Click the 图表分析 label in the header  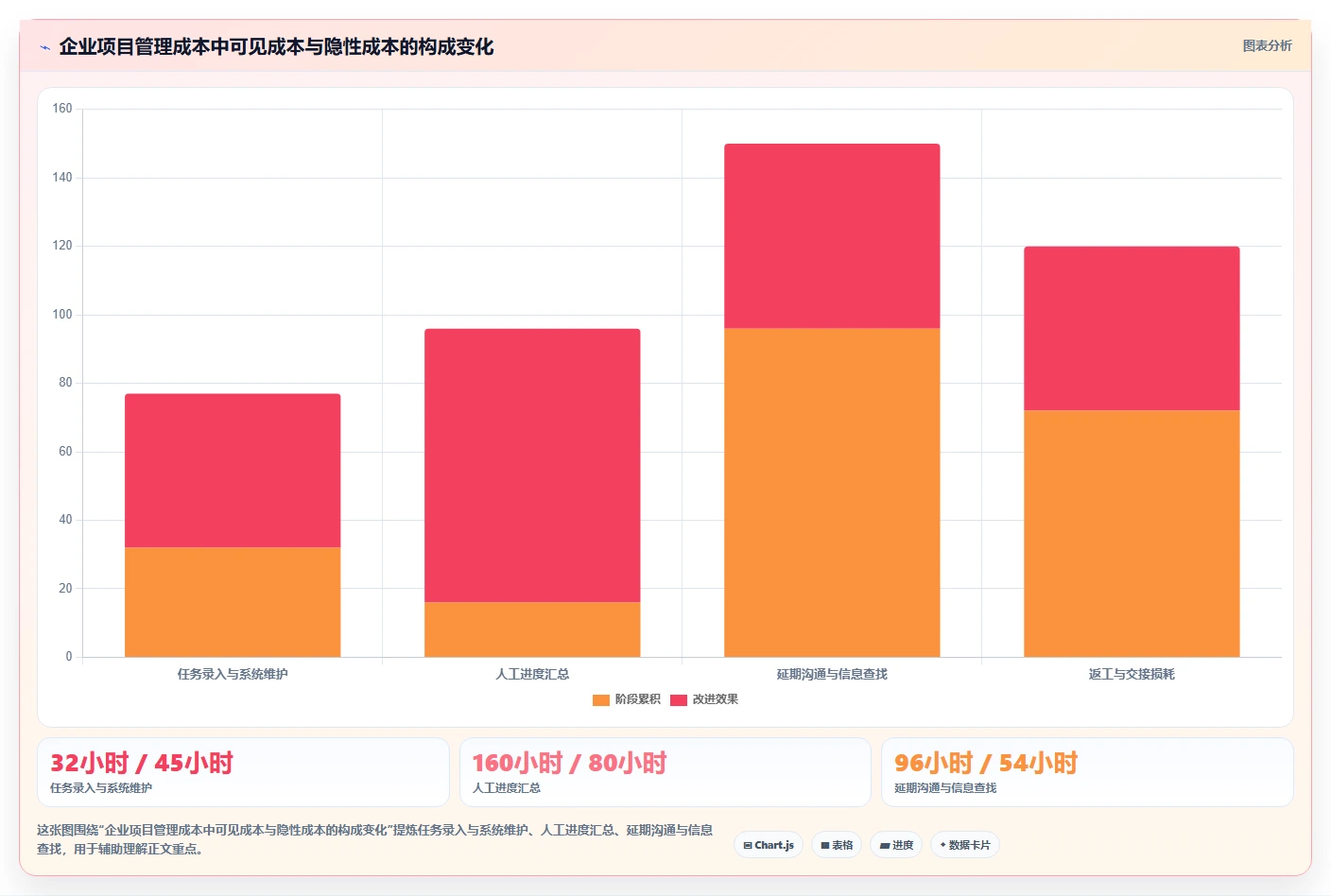(1267, 45)
